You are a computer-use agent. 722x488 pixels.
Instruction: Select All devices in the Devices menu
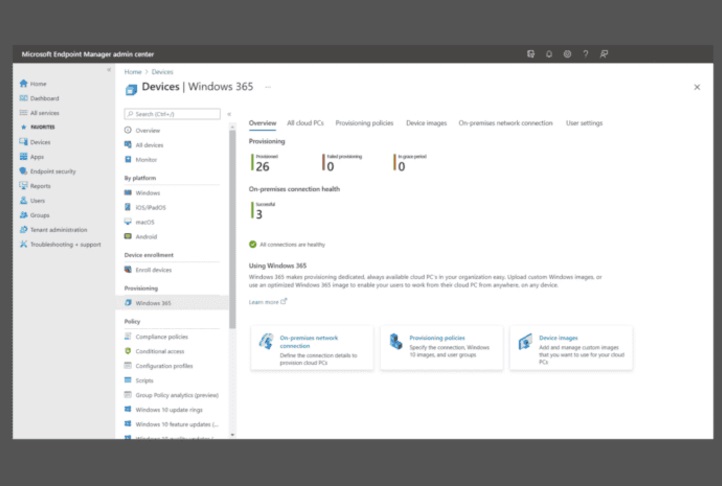coord(144,145)
